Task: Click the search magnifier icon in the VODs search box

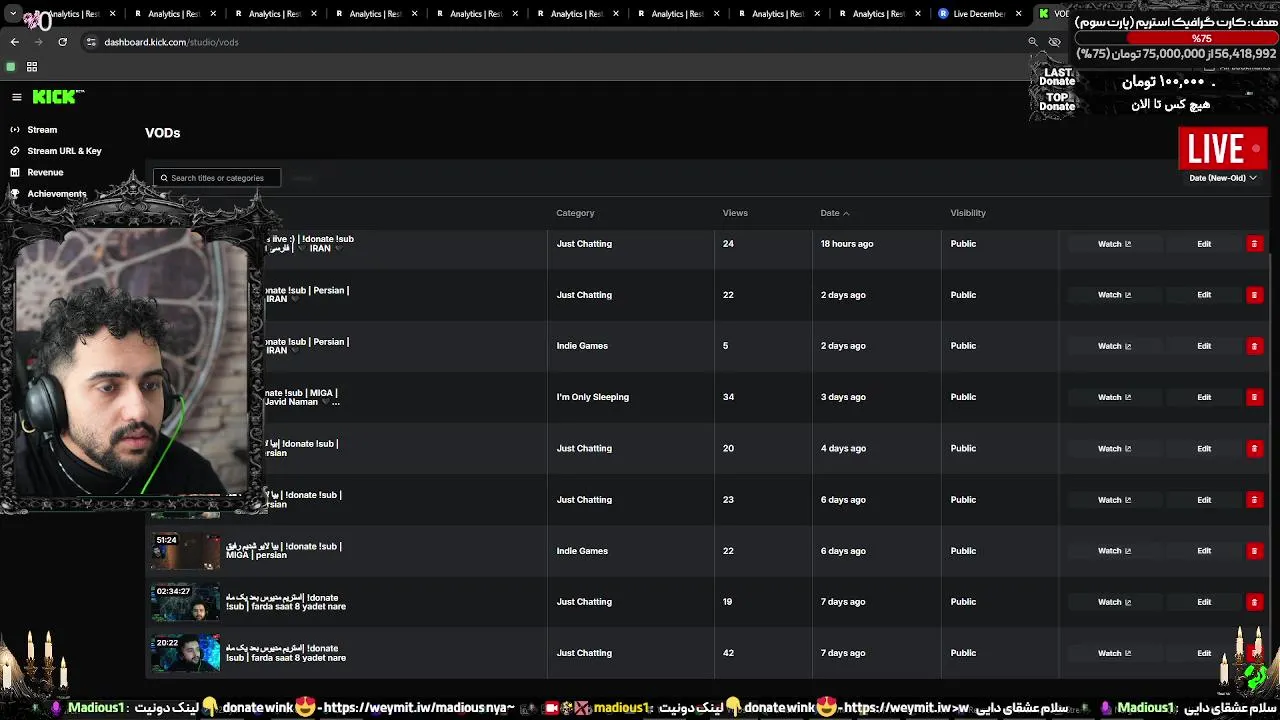Action: click(x=164, y=178)
